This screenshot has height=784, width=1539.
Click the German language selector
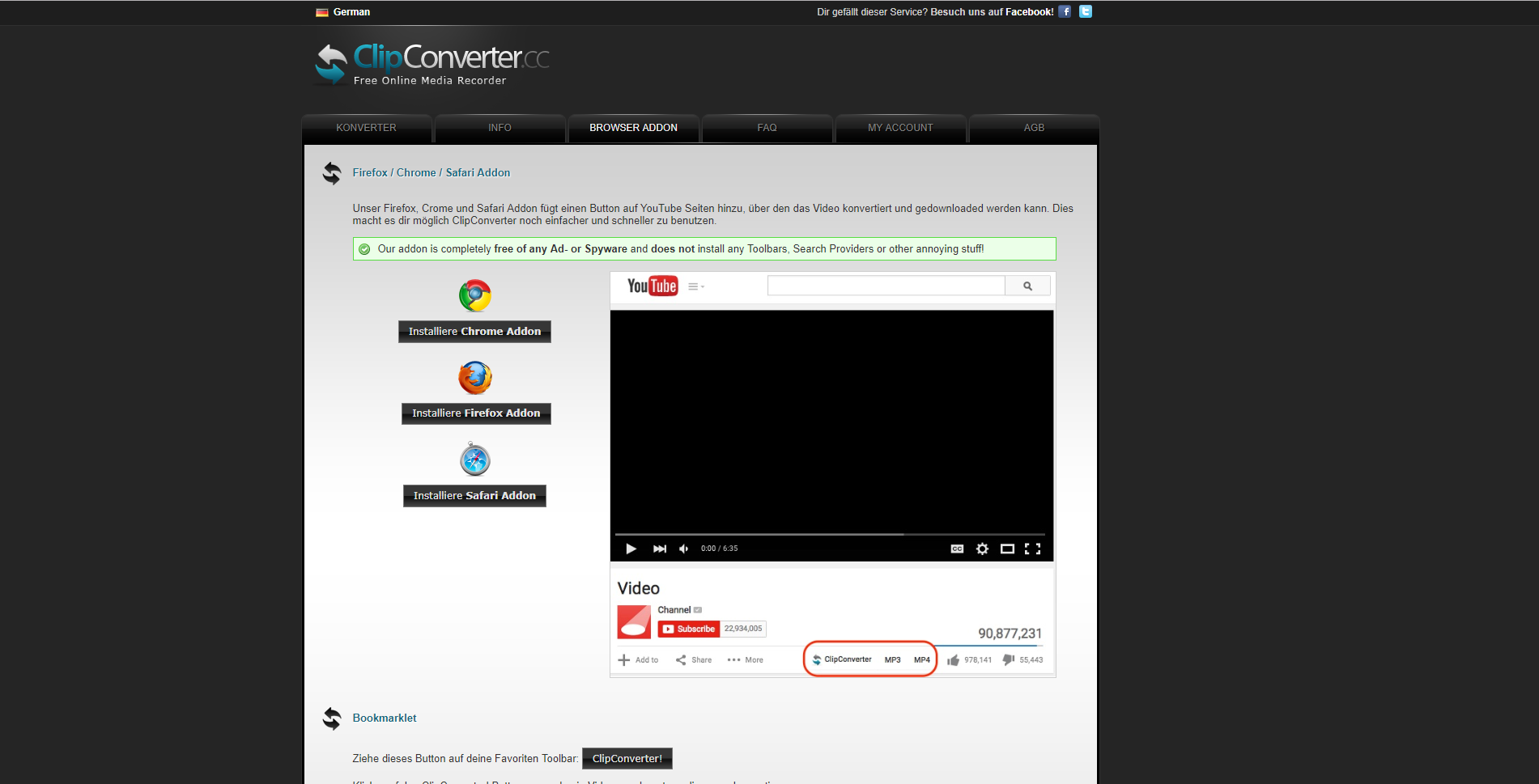pos(343,12)
